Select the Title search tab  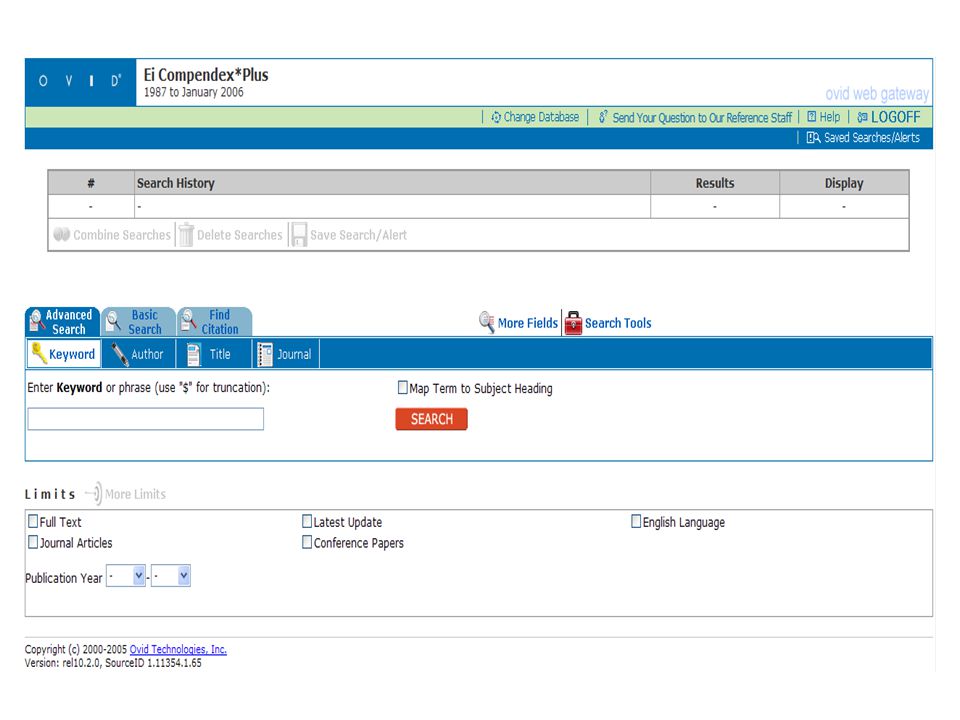[214, 354]
